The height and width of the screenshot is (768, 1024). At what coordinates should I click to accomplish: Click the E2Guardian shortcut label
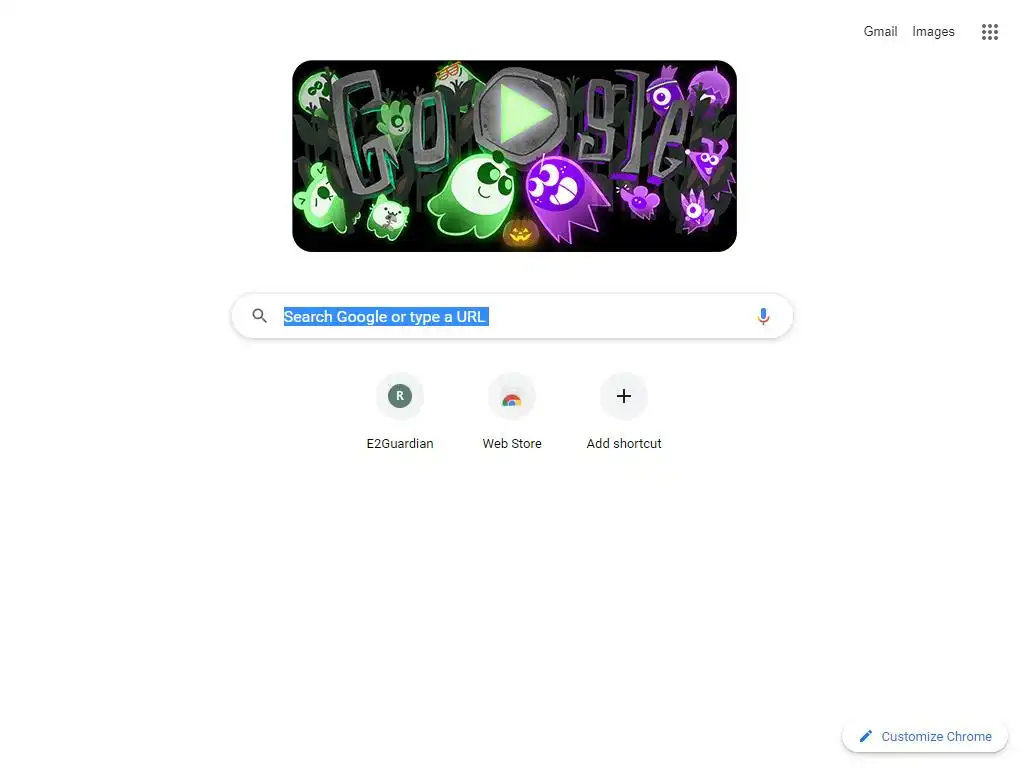[400, 443]
